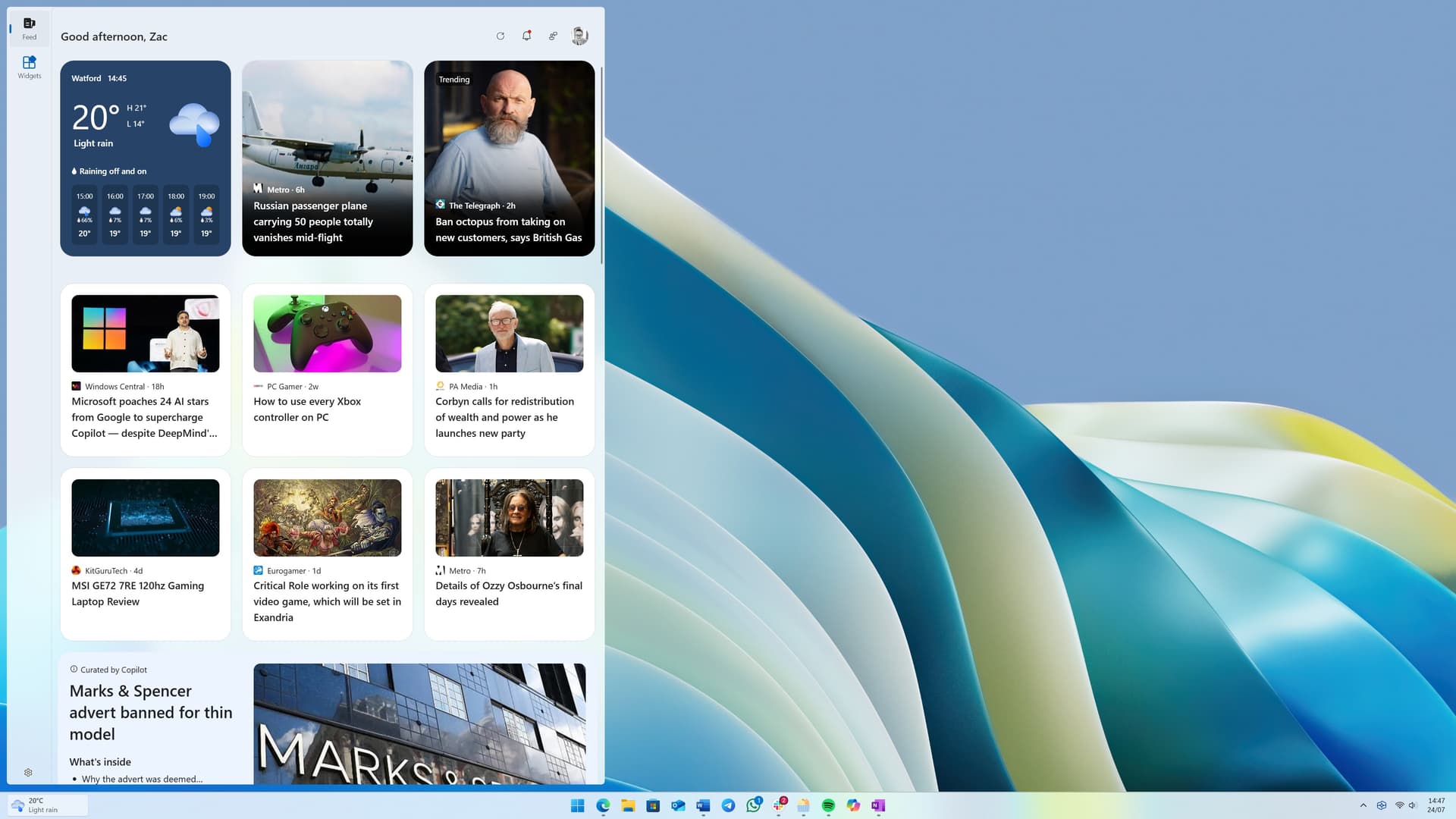Read the Marks & Spencer advert banned story

[151, 712]
